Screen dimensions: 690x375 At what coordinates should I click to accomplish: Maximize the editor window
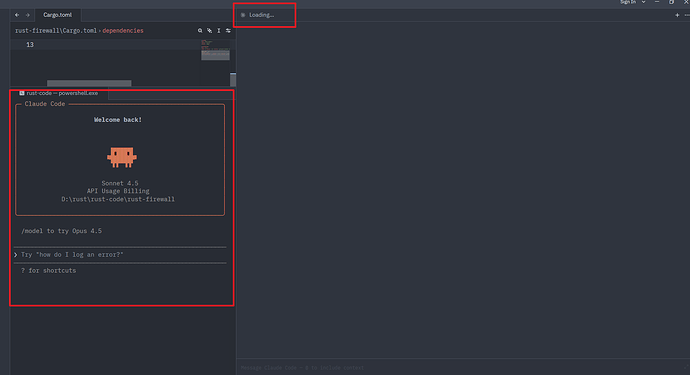[672, 2]
